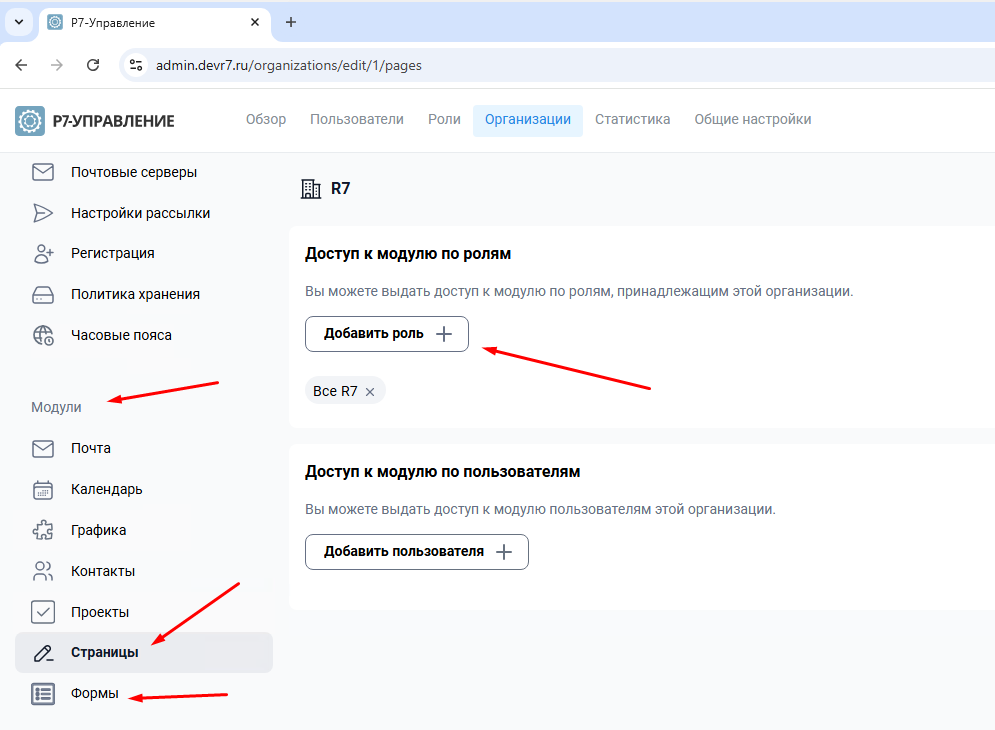
Task: Click the Контакты people icon
Action: [42, 571]
